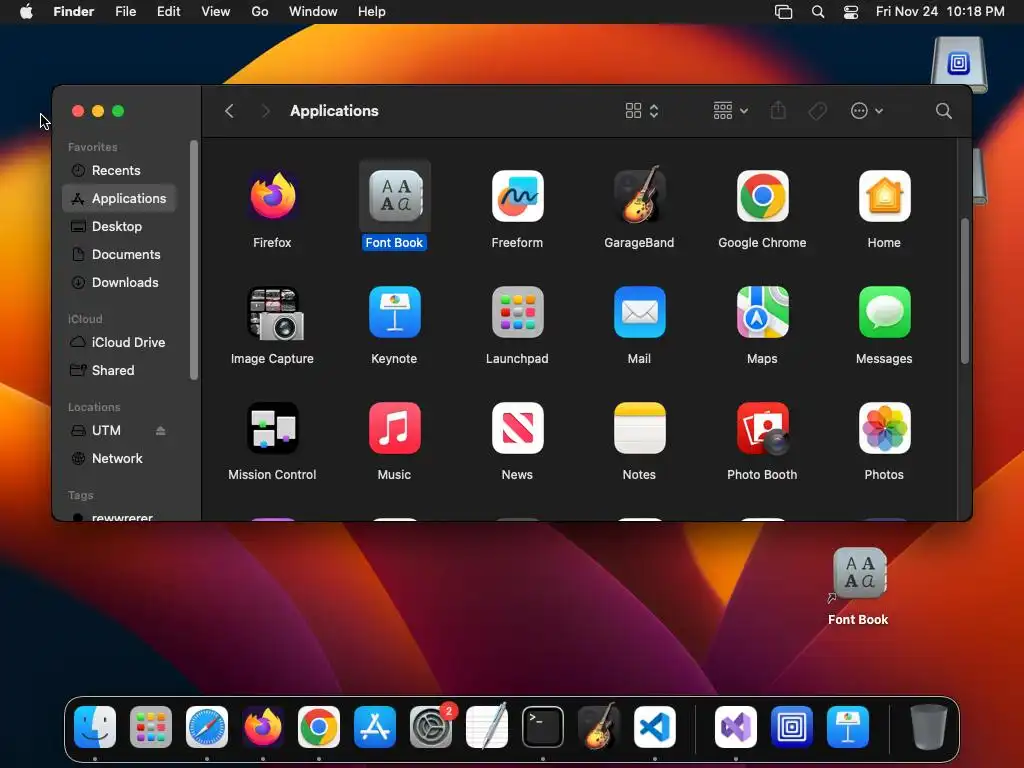Go forward with the right chevron
1024x768 pixels.
pyautogui.click(x=265, y=111)
